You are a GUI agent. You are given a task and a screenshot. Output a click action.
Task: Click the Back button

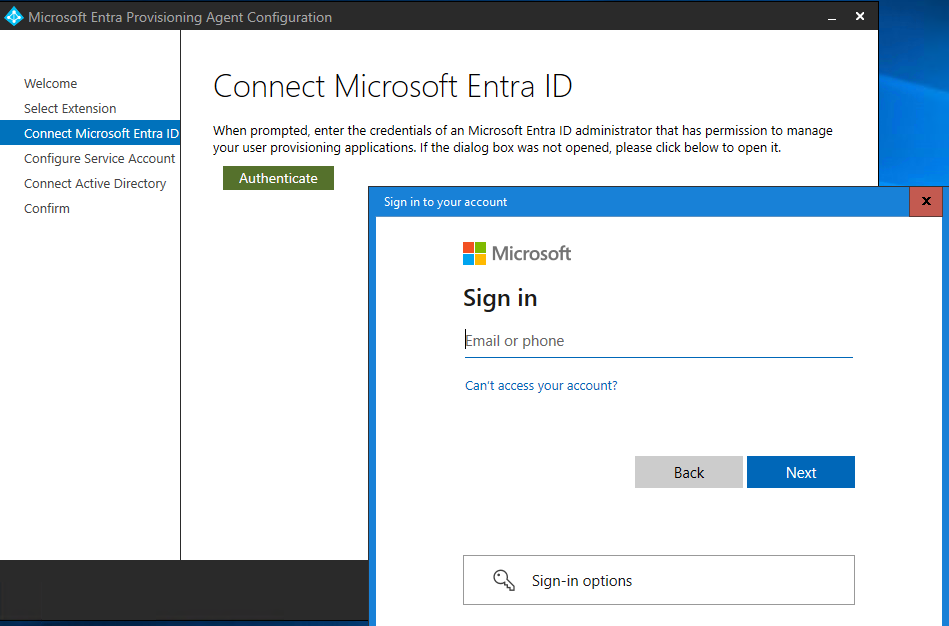point(688,472)
